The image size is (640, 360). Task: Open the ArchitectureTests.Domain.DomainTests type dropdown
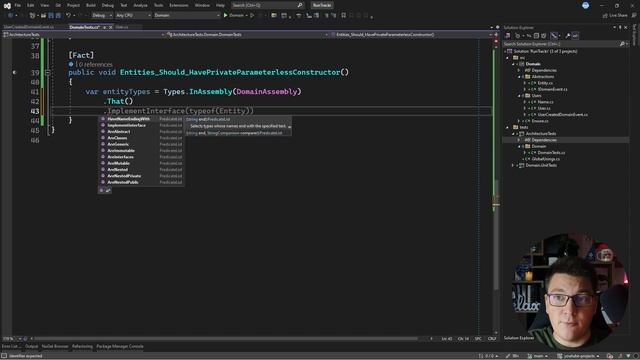248,35
